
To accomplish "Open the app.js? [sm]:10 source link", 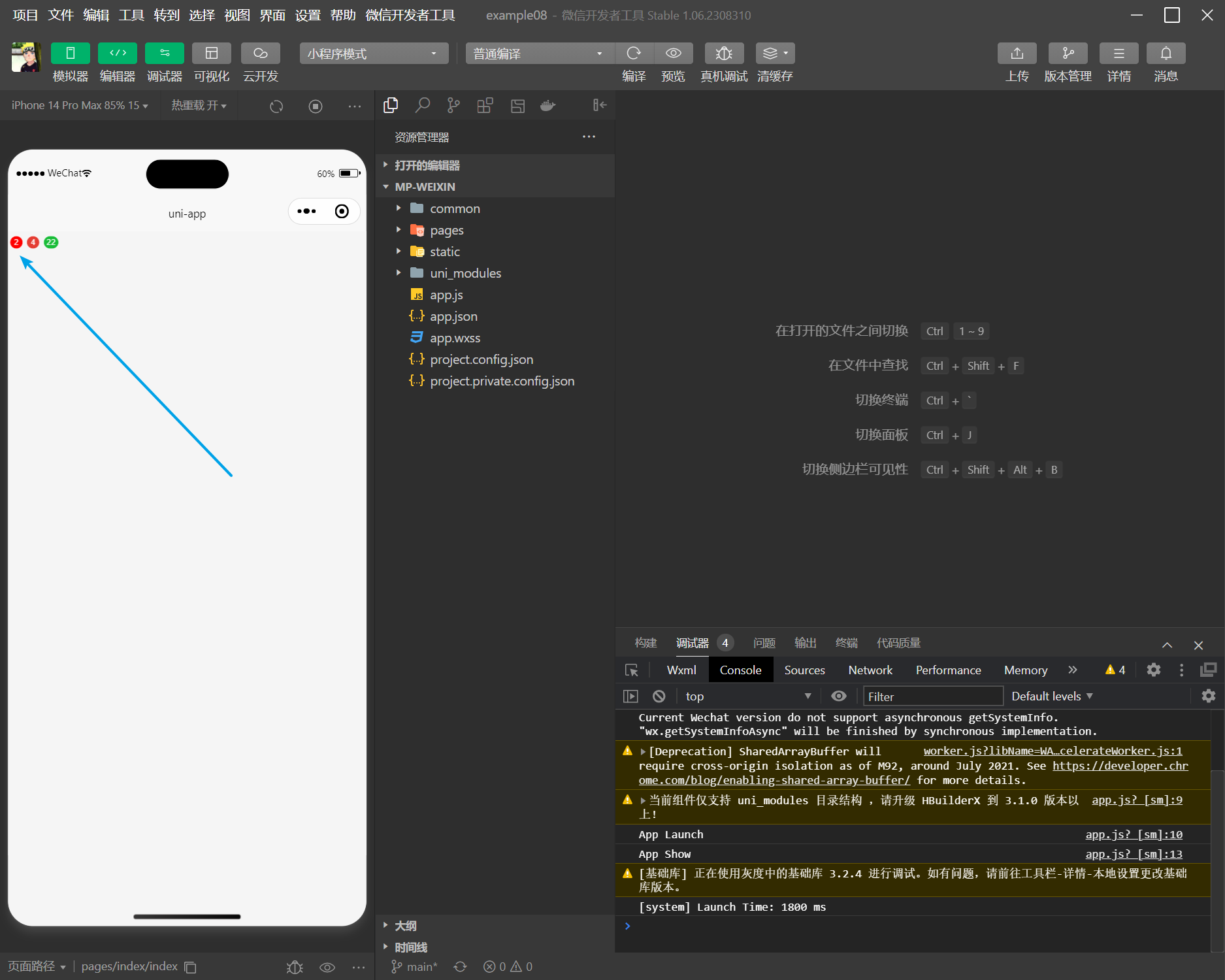I will click(x=1134, y=834).
